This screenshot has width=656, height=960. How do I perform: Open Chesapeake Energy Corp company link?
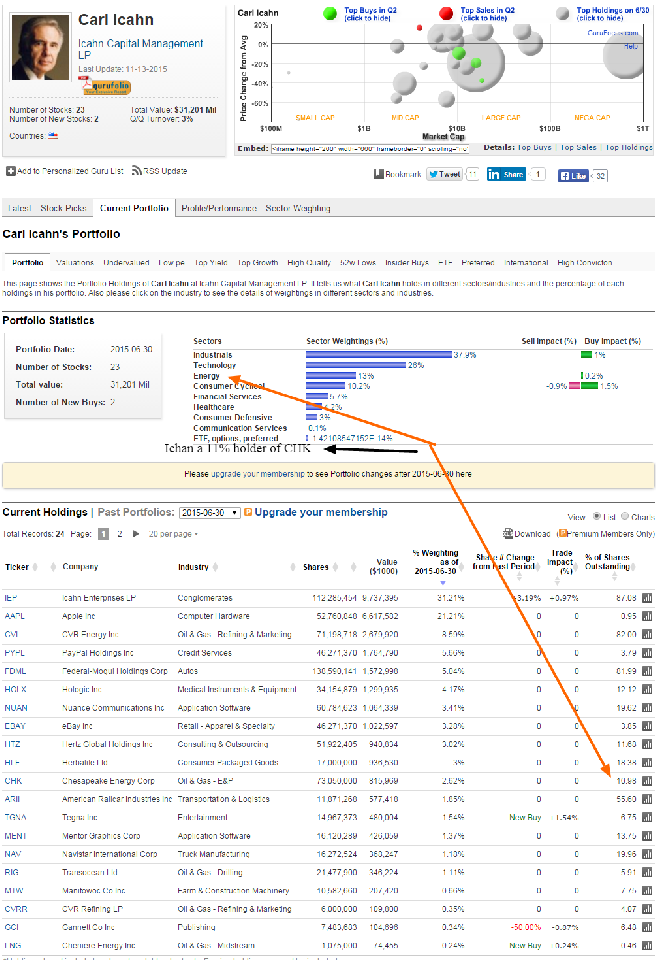coord(108,781)
